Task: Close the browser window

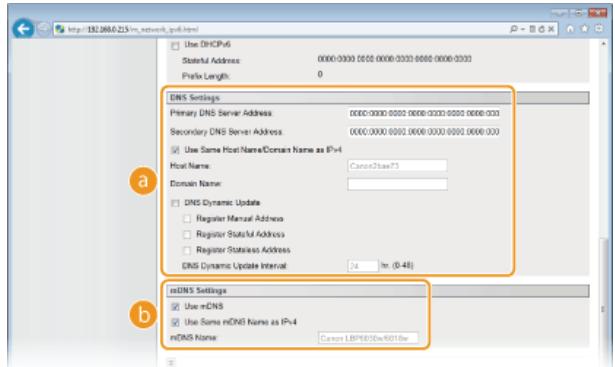Action: pos(597,13)
